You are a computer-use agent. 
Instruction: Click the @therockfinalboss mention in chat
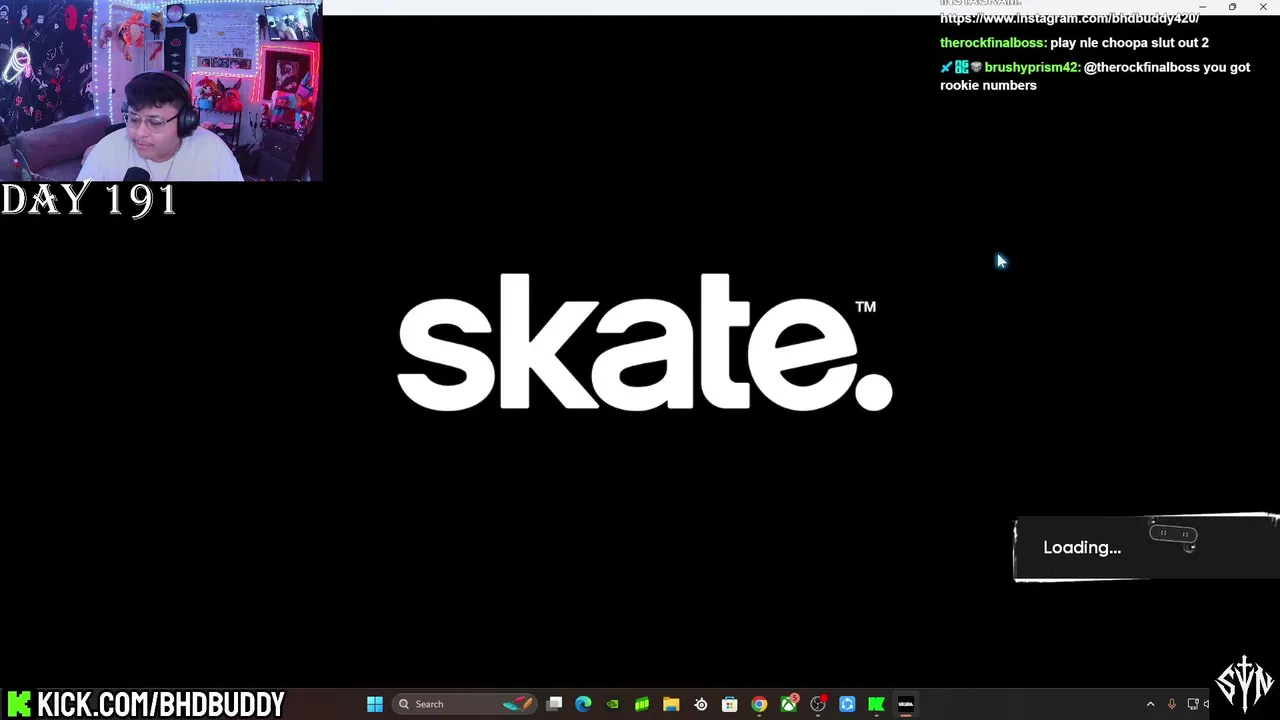[1141, 67]
